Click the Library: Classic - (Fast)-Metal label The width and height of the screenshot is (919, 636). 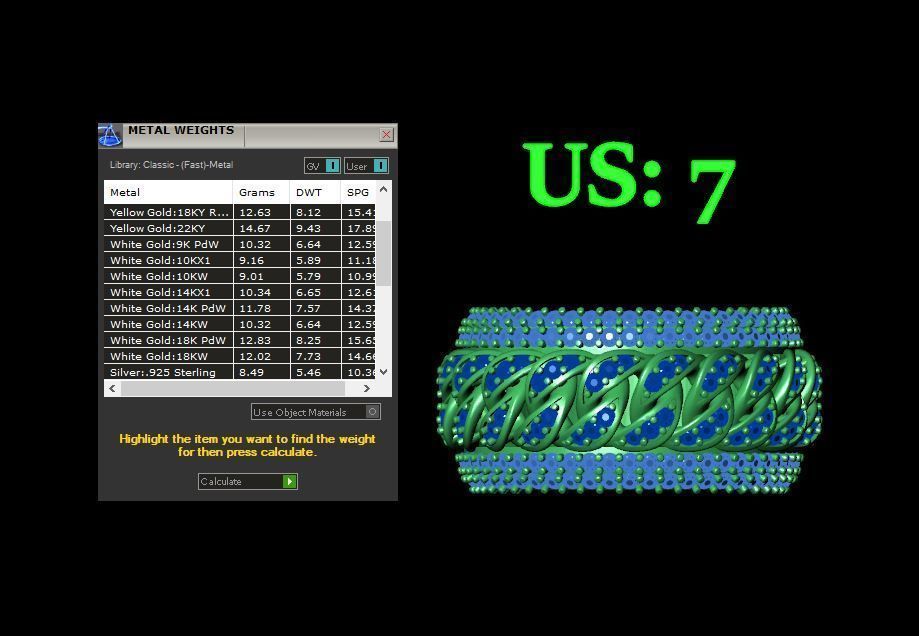(171, 165)
